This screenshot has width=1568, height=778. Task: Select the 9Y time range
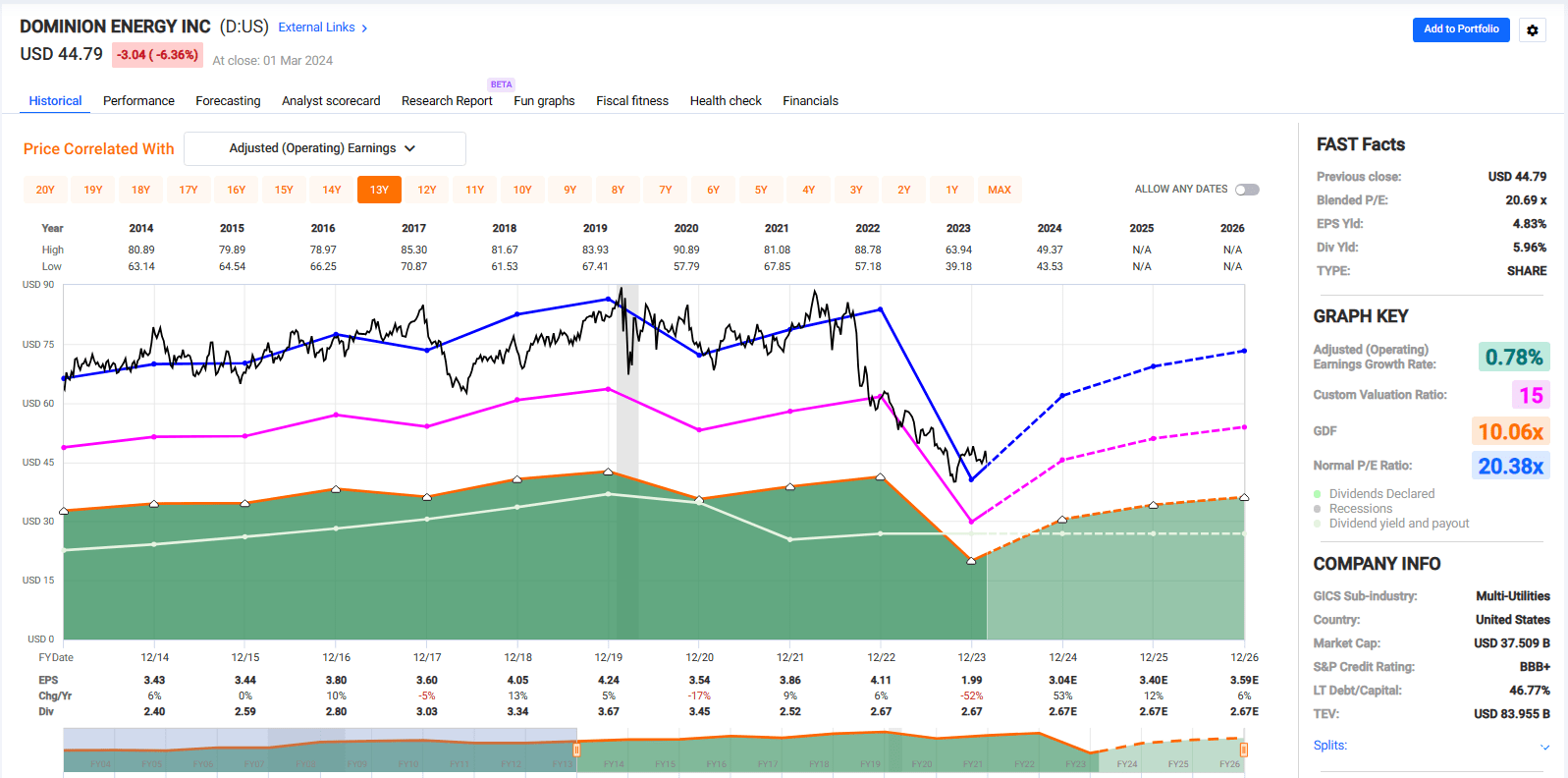[x=570, y=190]
